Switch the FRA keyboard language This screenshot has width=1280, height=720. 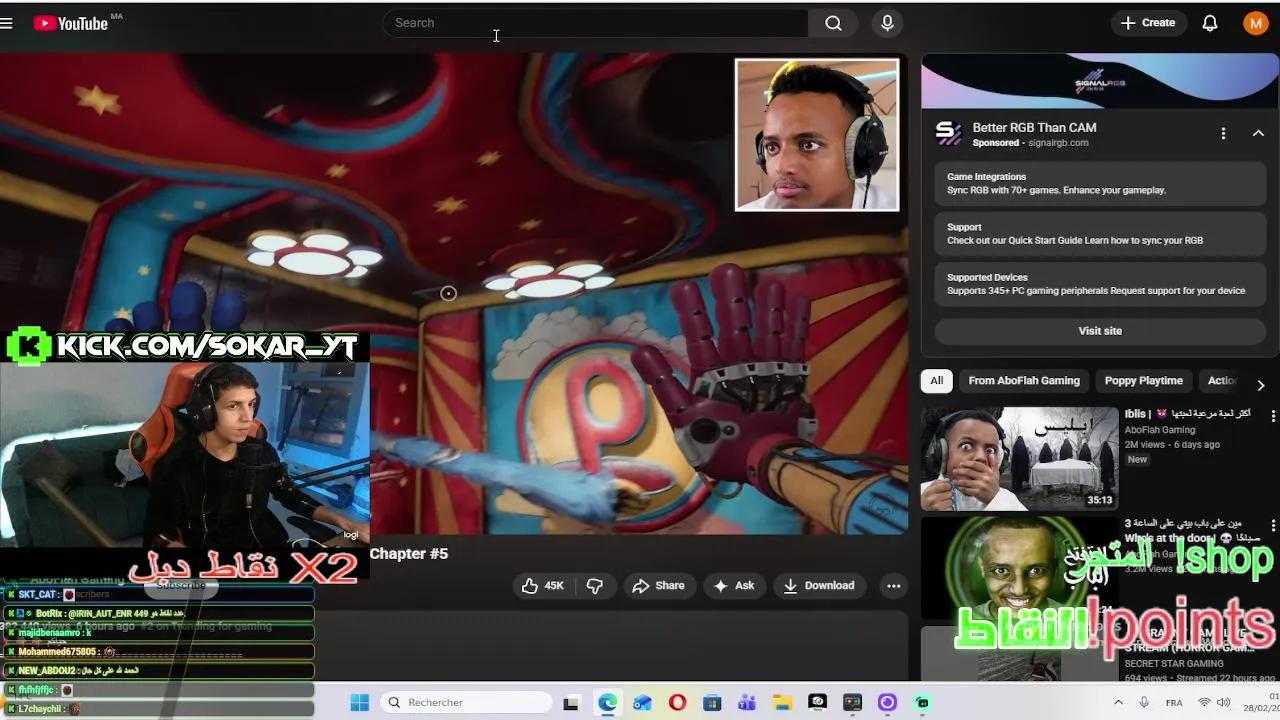click(x=1175, y=702)
